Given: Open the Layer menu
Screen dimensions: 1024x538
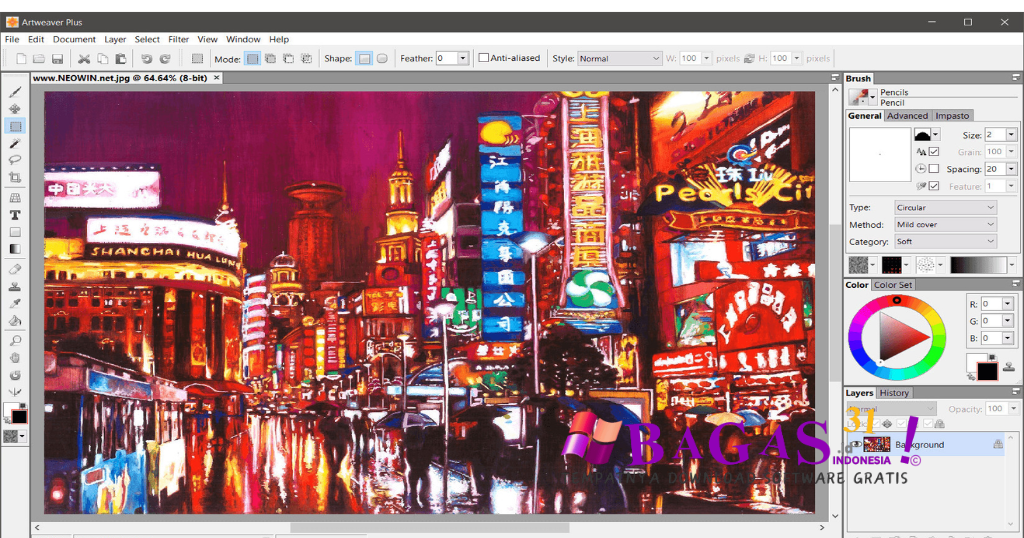Looking at the screenshot, I should (115, 39).
